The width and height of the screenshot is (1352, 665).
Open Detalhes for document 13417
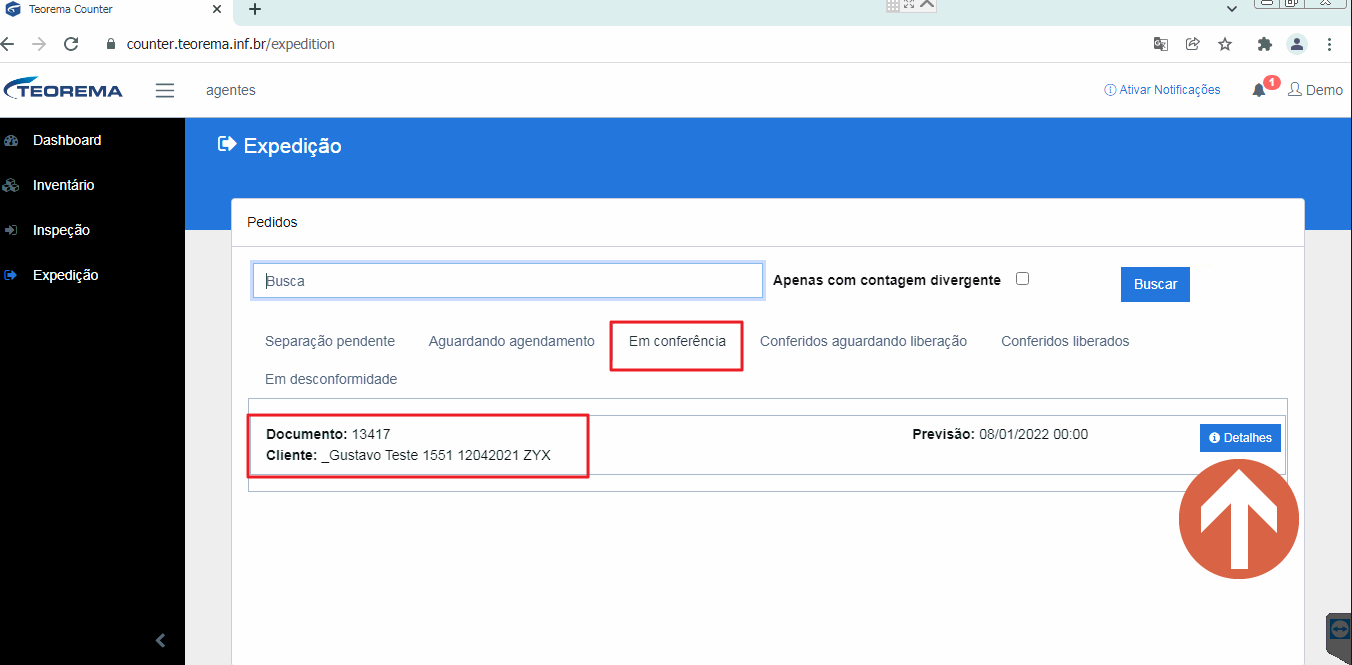point(1240,438)
